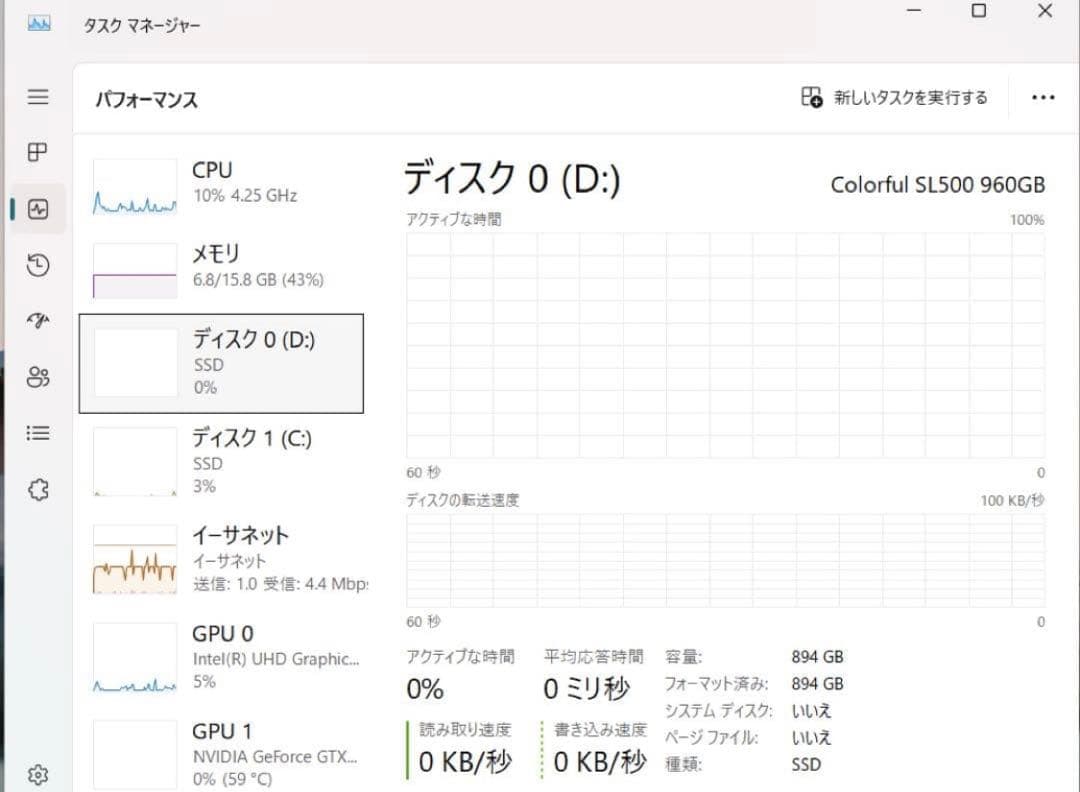1080x792 pixels.
Task: Open Task Manager settings via the gear icon
Action: pyautogui.click(x=37, y=774)
